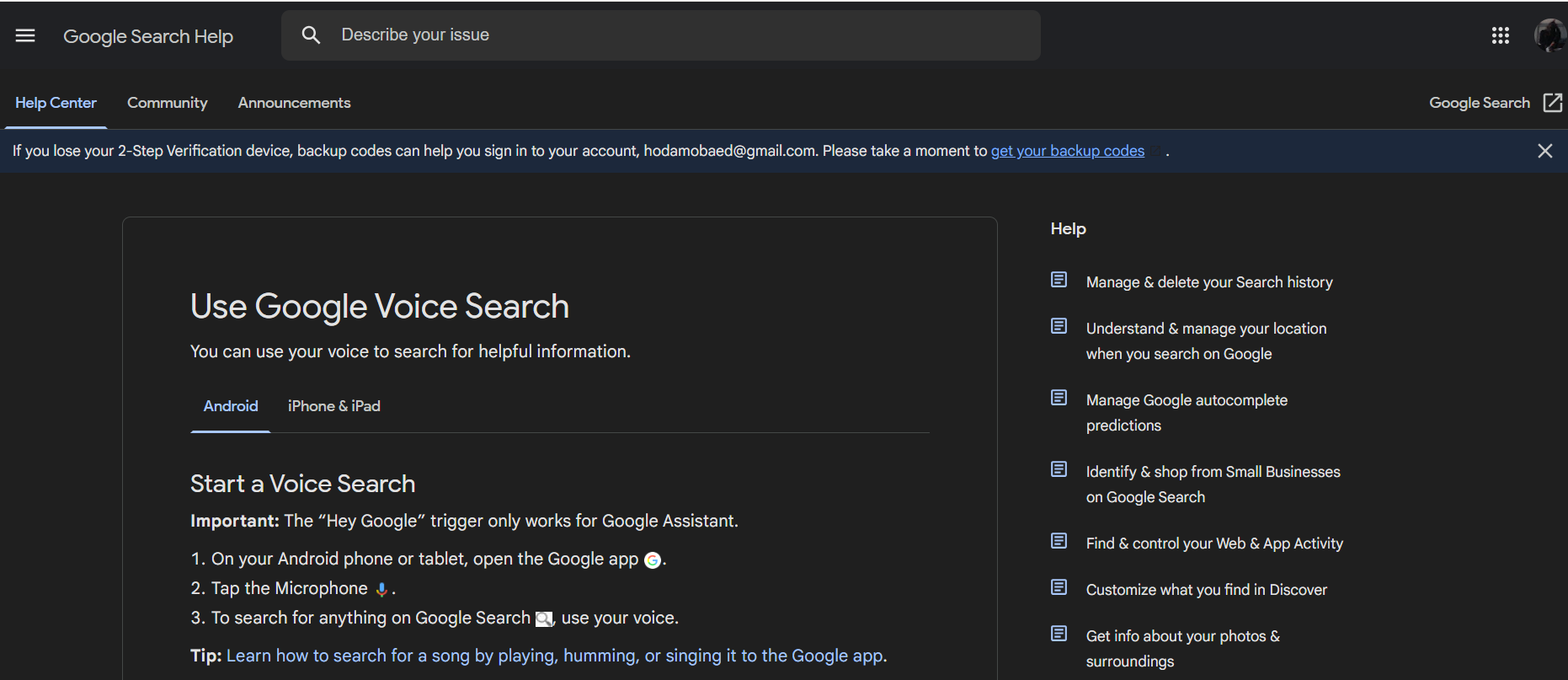
Task: Open Understand & manage your location article
Action: pyautogui.click(x=1206, y=341)
